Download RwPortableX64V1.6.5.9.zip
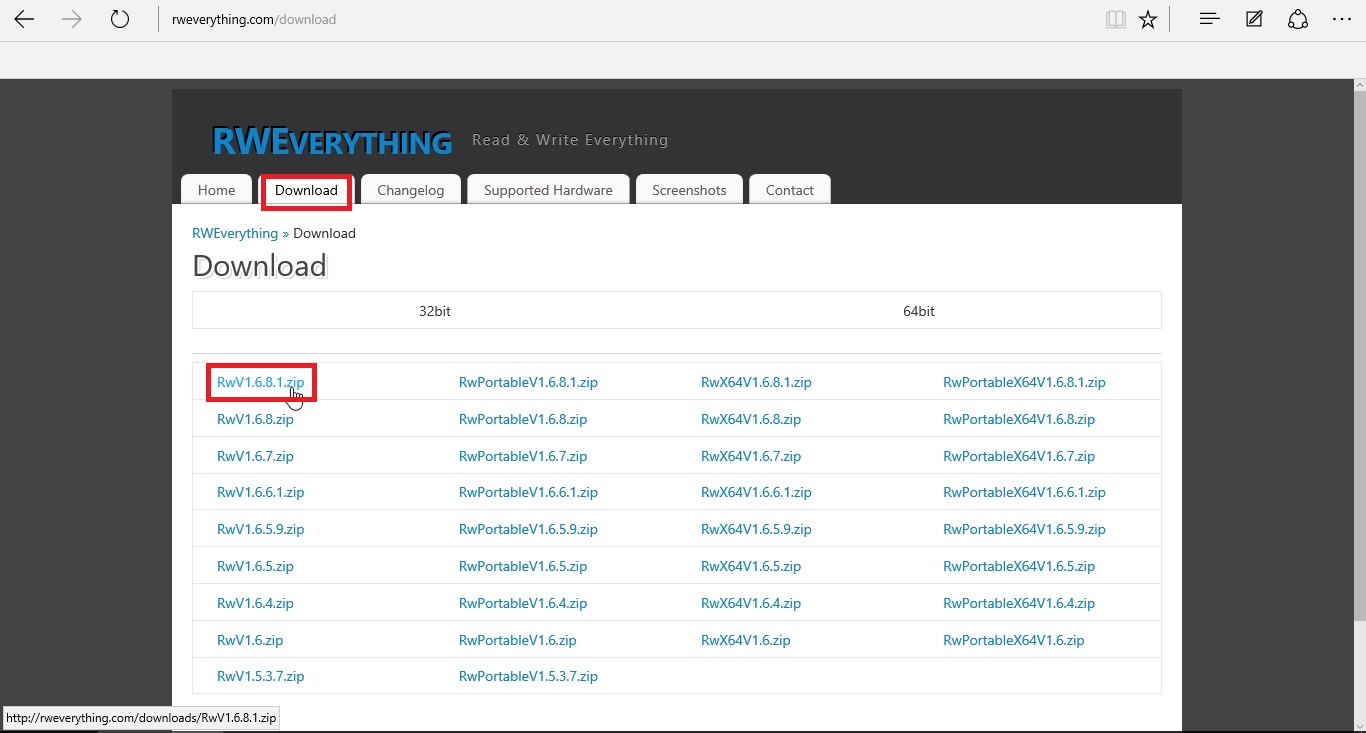 pyautogui.click(x=1024, y=529)
